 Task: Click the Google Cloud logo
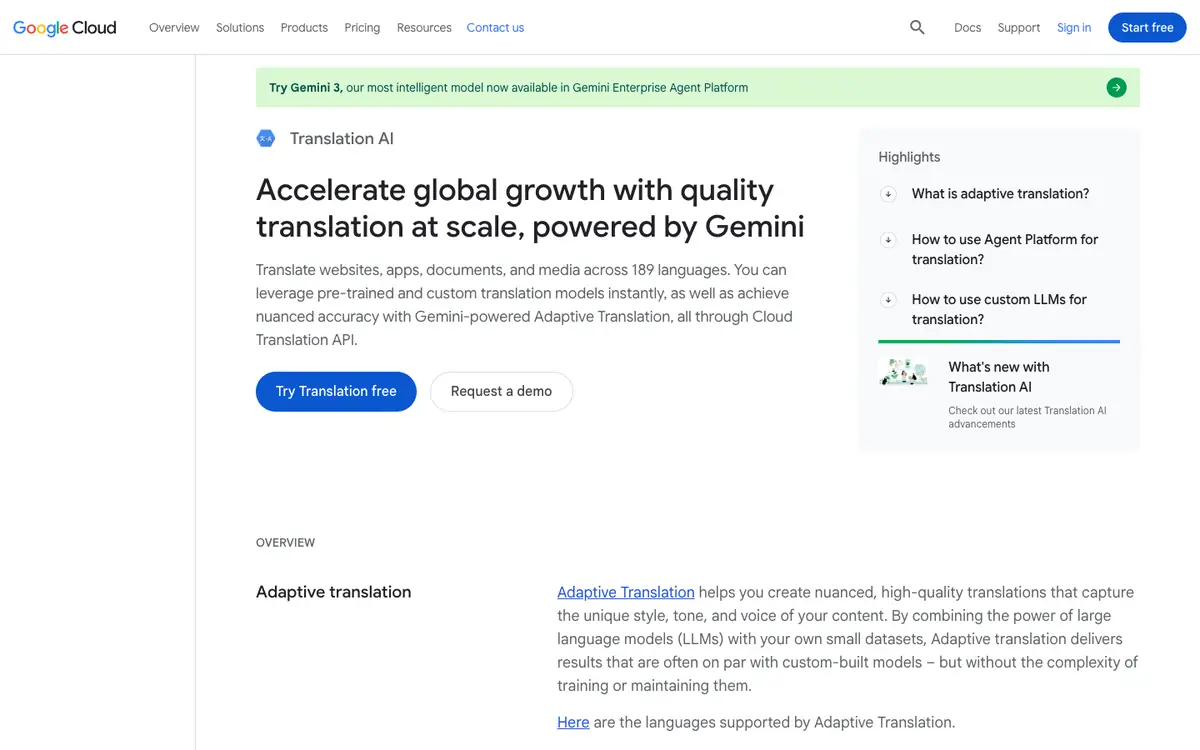tap(64, 28)
